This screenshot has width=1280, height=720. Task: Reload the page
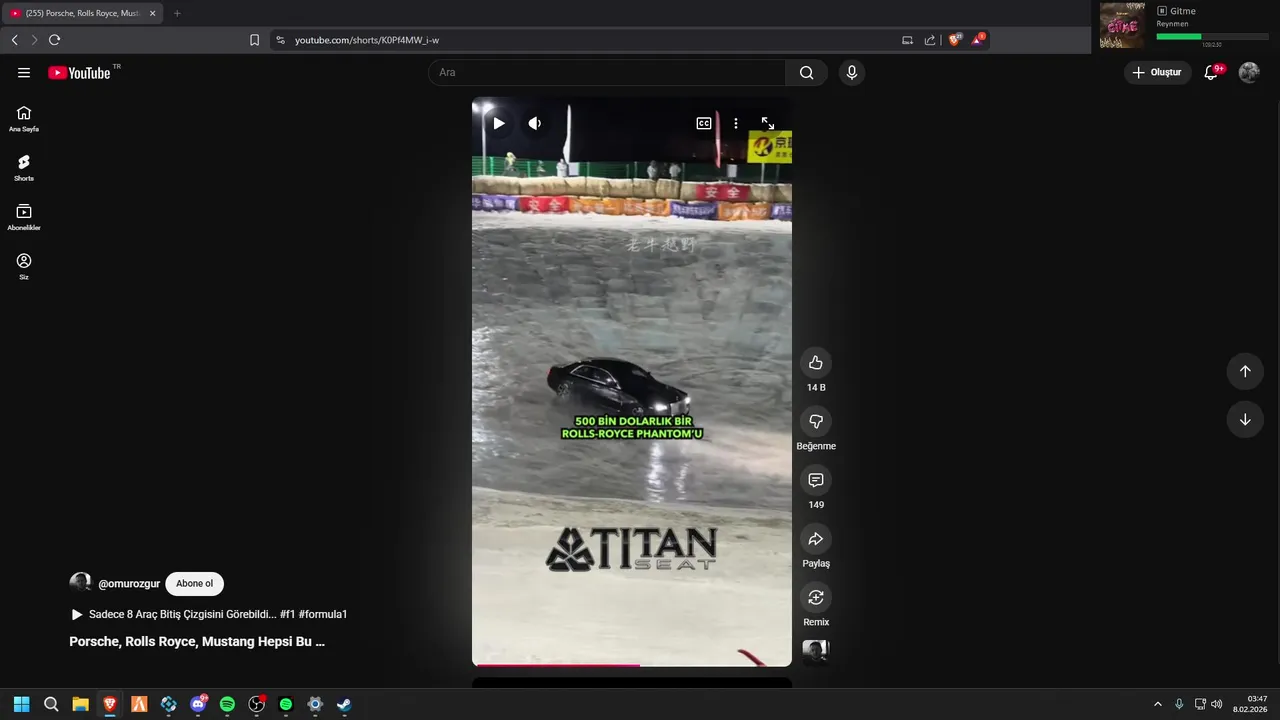tap(54, 40)
